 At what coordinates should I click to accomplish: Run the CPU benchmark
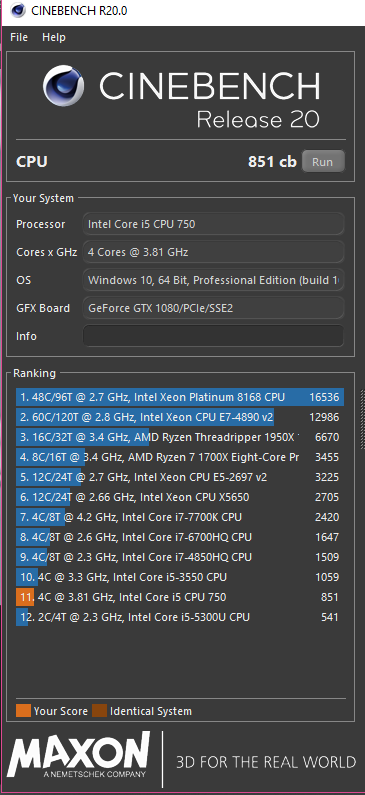tap(323, 162)
